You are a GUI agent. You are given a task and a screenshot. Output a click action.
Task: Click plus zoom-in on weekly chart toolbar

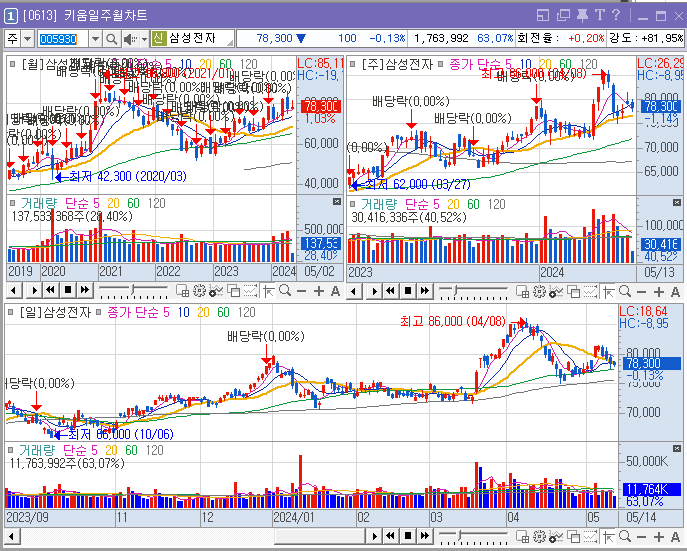659,292
